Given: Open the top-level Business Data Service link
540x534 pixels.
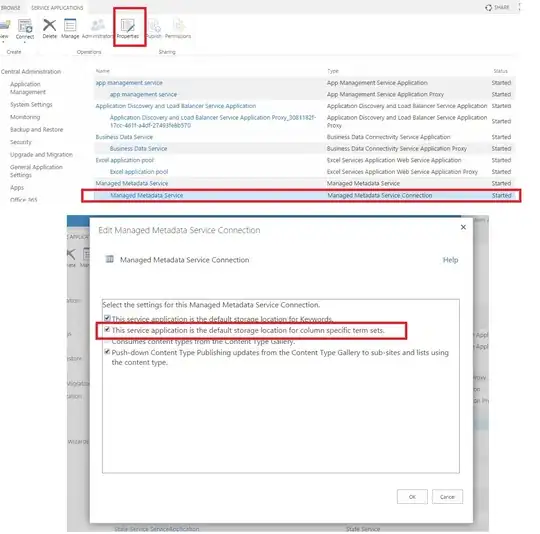Looking at the screenshot, I should click(x=124, y=137).
